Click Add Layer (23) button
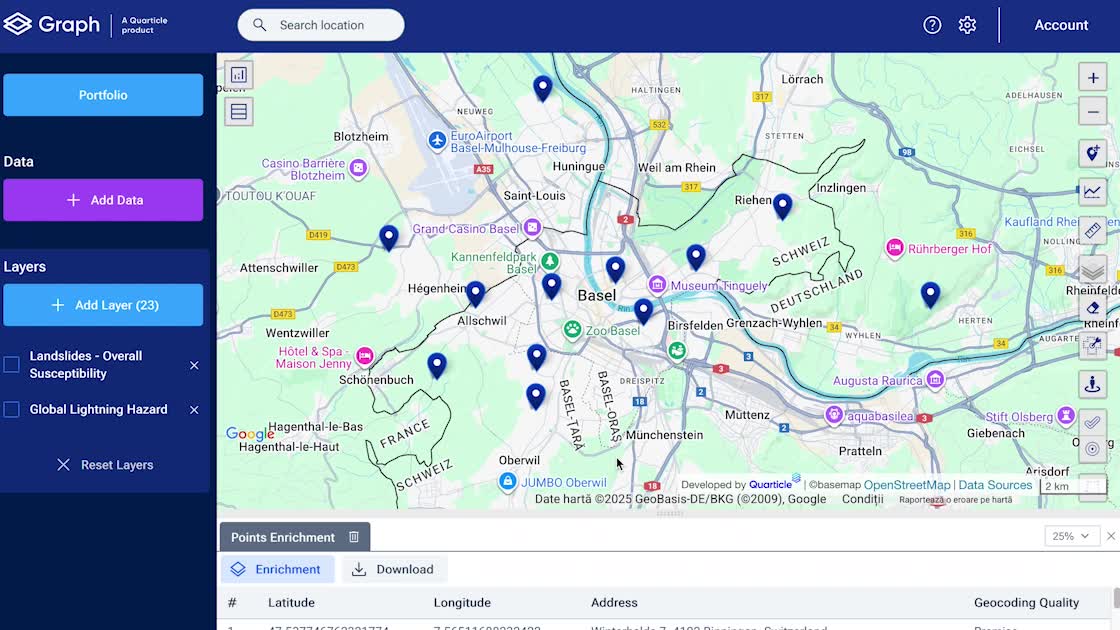This screenshot has width=1120, height=630. tap(103, 305)
